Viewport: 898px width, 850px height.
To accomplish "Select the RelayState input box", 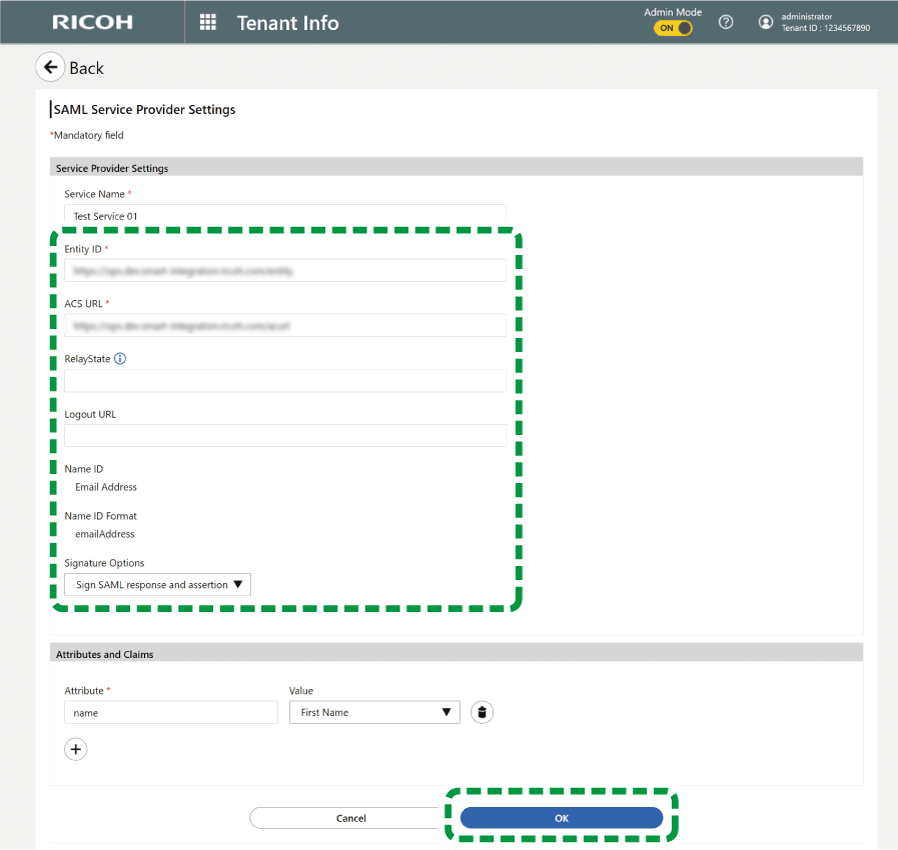I will [285, 381].
